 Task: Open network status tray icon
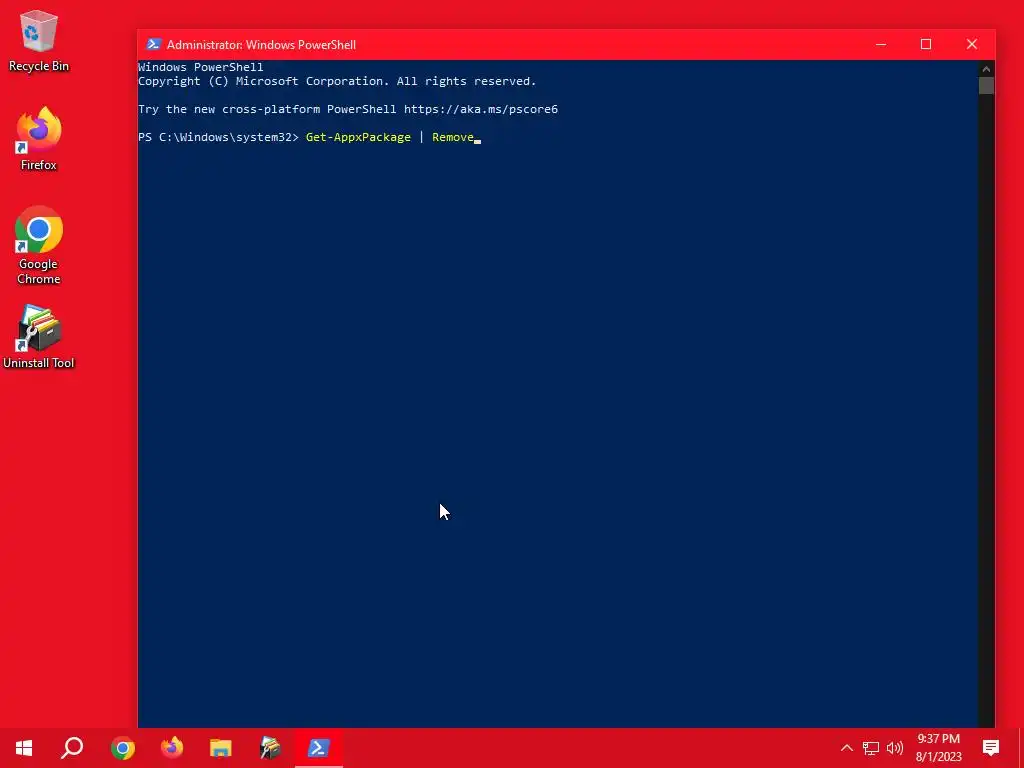click(871, 748)
